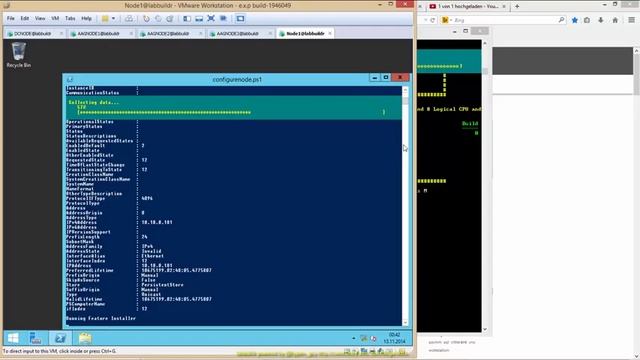
Task: Close the DCNODE@labbuildr tab
Action: (x=62, y=33)
